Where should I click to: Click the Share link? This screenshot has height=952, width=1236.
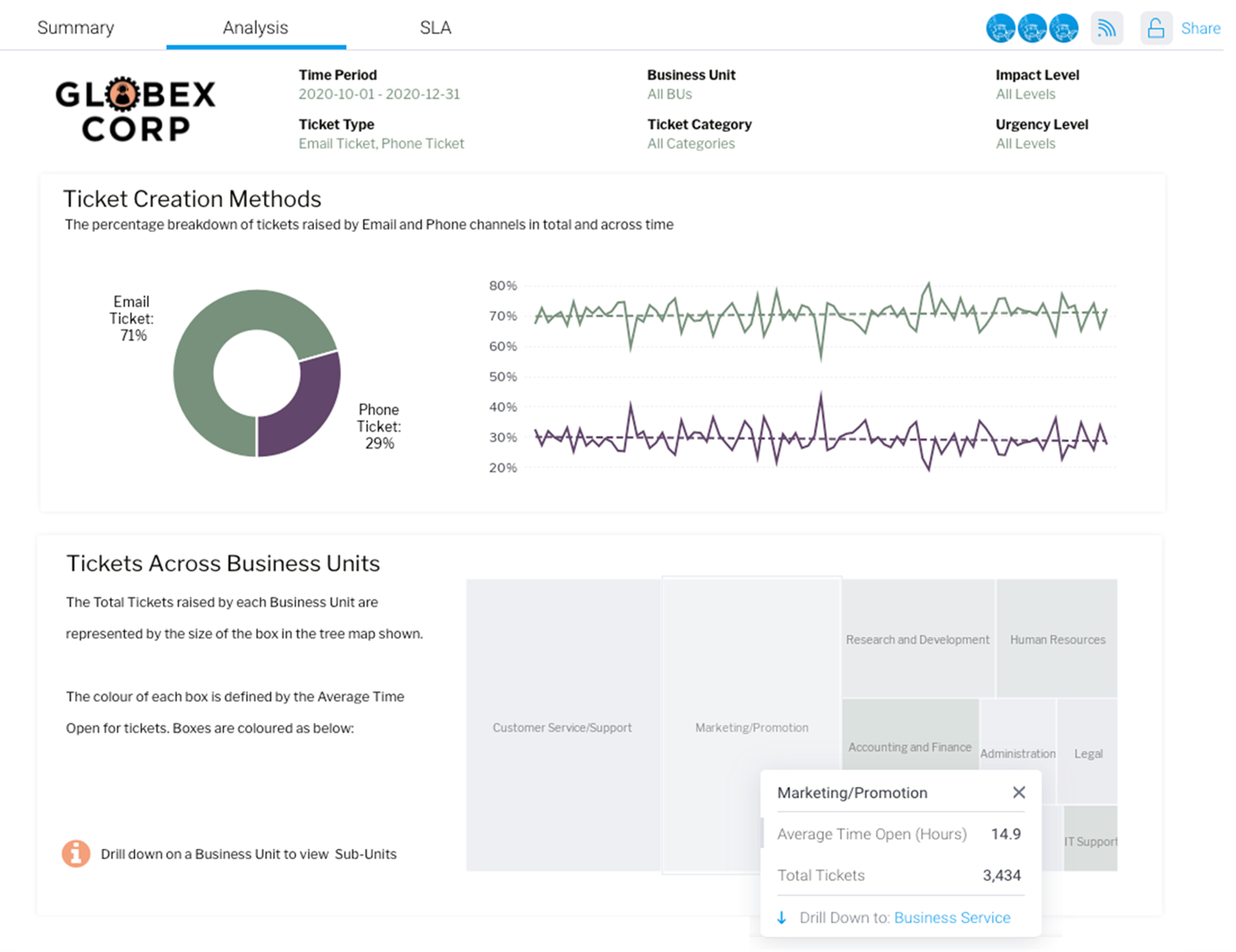click(x=1200, y=28)
